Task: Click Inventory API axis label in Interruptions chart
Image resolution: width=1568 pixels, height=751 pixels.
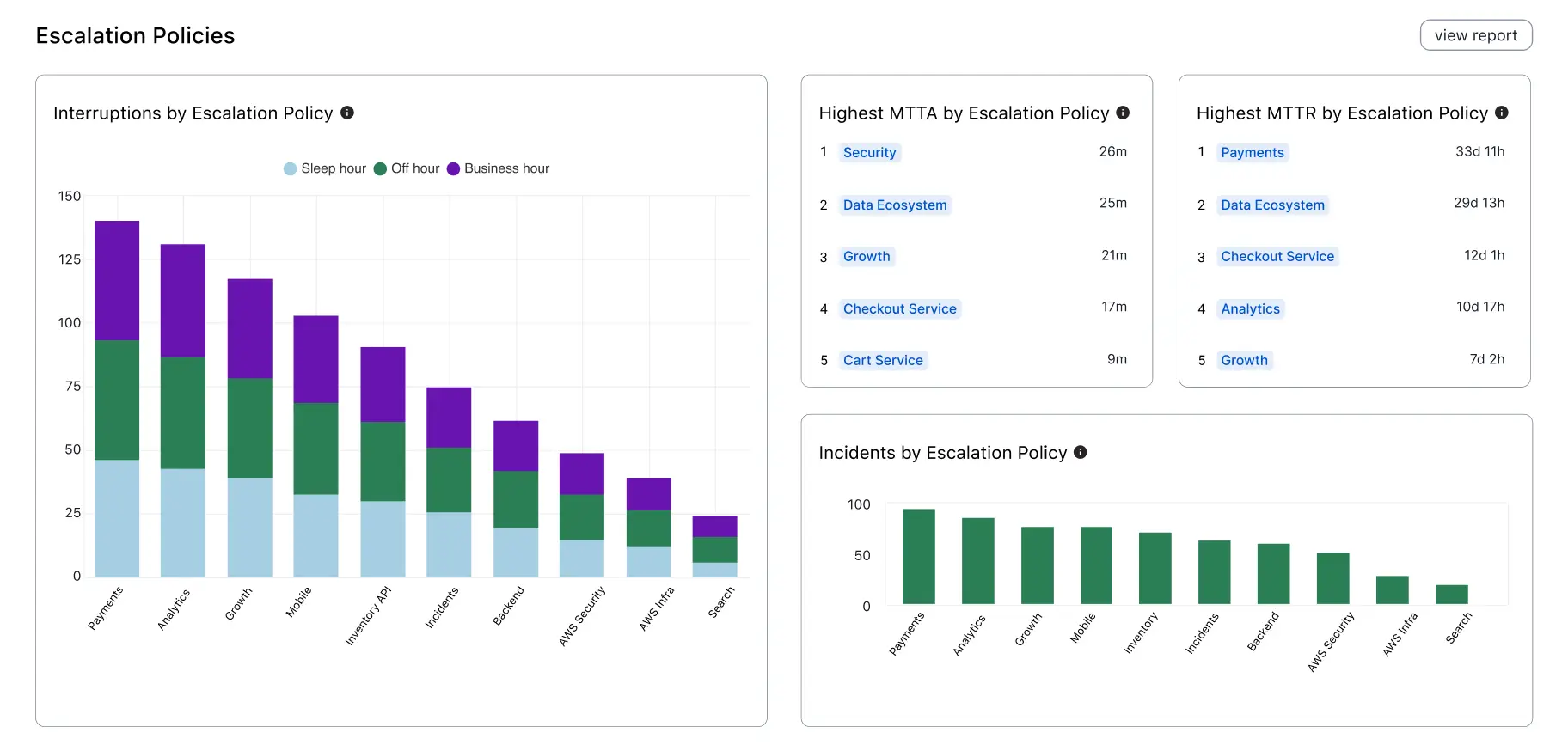Action: tap(368, 615)
